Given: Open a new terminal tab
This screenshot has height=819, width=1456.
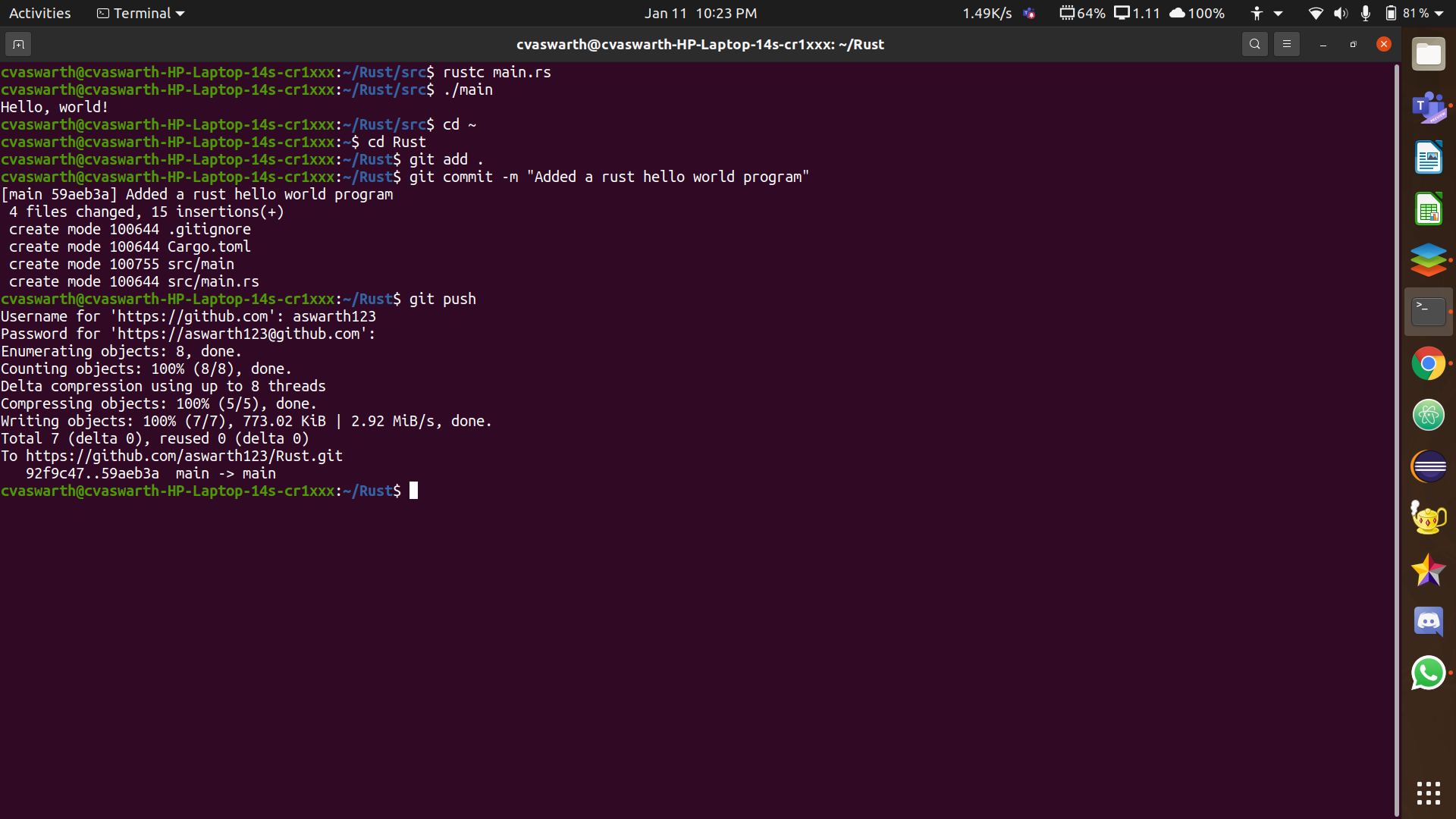Looking at the screenshot, I should (x=18, y=45).
